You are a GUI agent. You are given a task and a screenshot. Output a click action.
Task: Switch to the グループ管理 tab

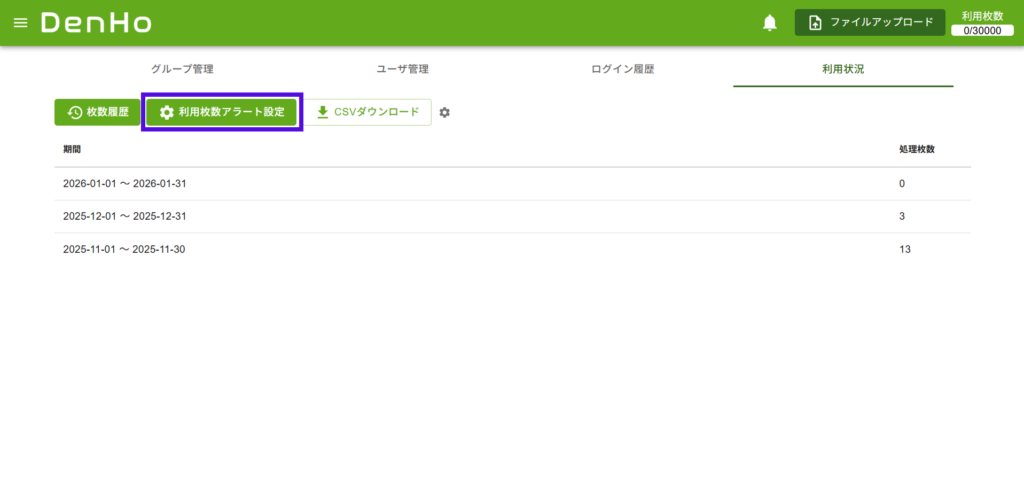tap(182, 69)
